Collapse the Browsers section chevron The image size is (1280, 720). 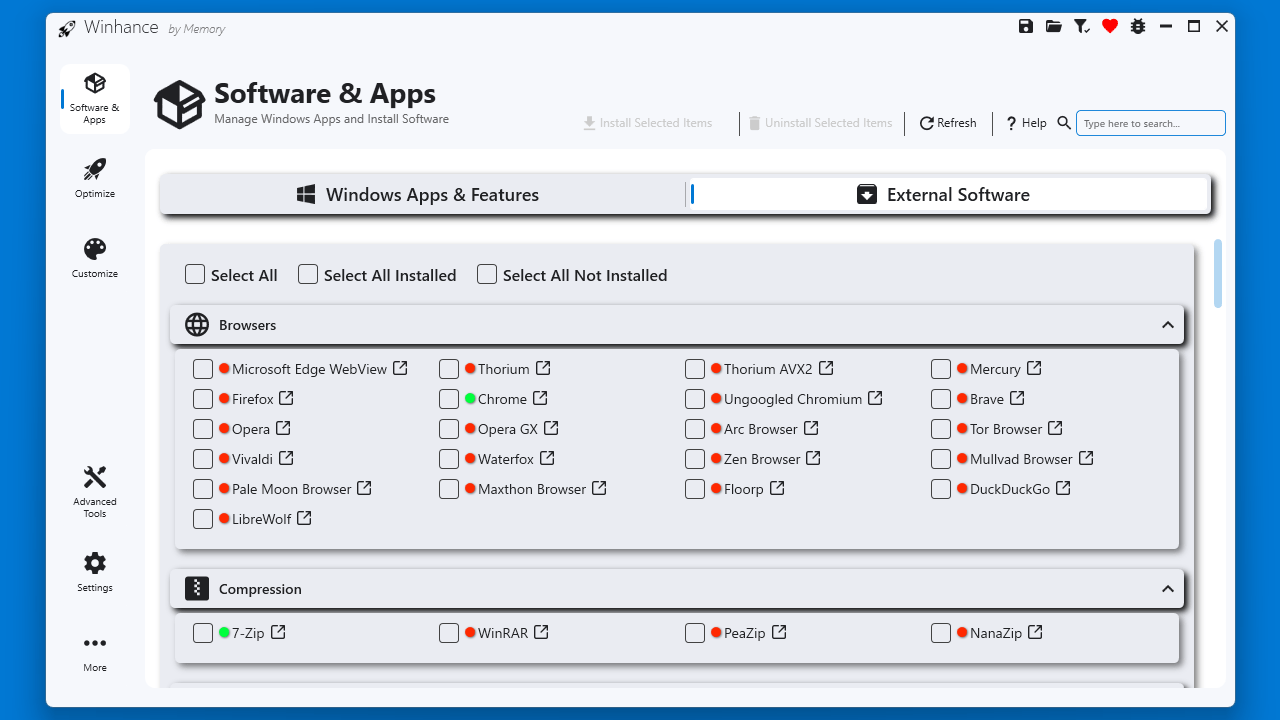pos(1167,325)
